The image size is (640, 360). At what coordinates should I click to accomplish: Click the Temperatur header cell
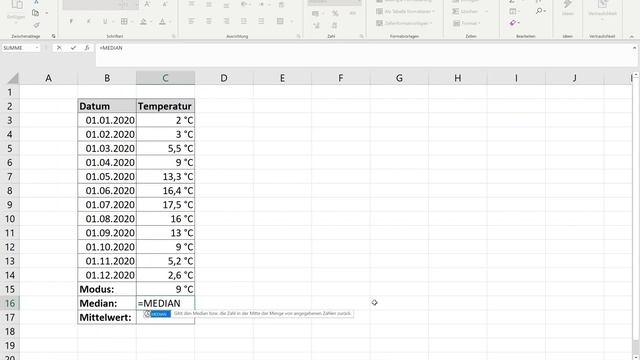(165, 106)
